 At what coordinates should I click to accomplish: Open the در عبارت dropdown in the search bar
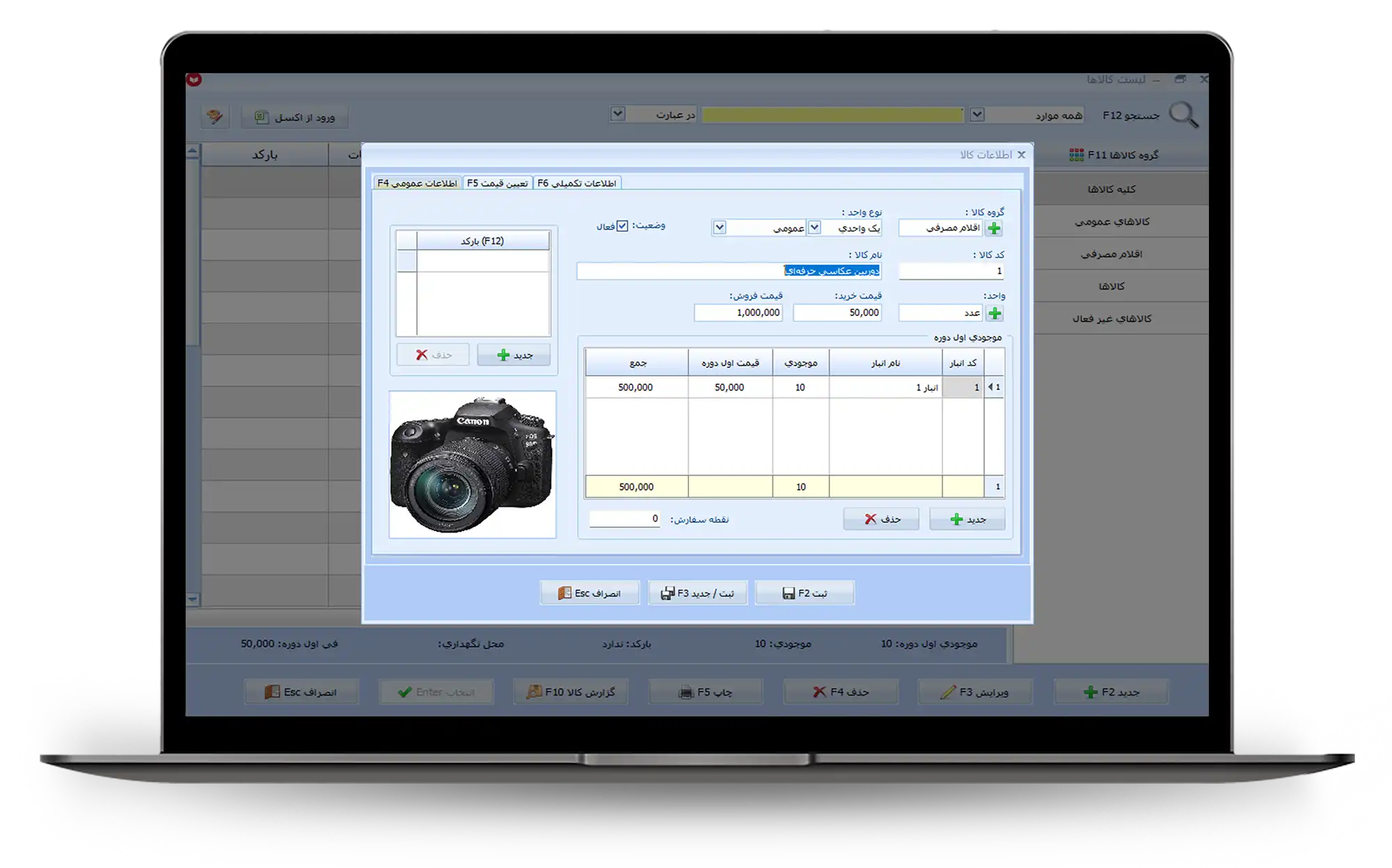click(x=617, y=113)
